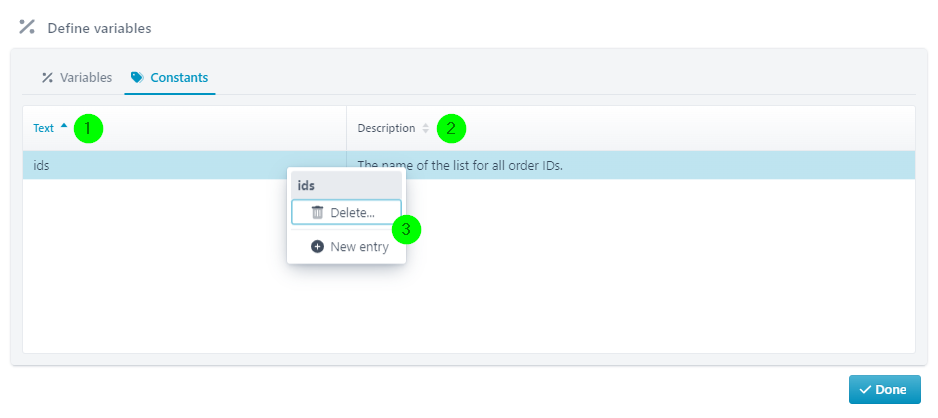Screen dimensions: 938x418
Task: Click the Done button
Action: 885,390
